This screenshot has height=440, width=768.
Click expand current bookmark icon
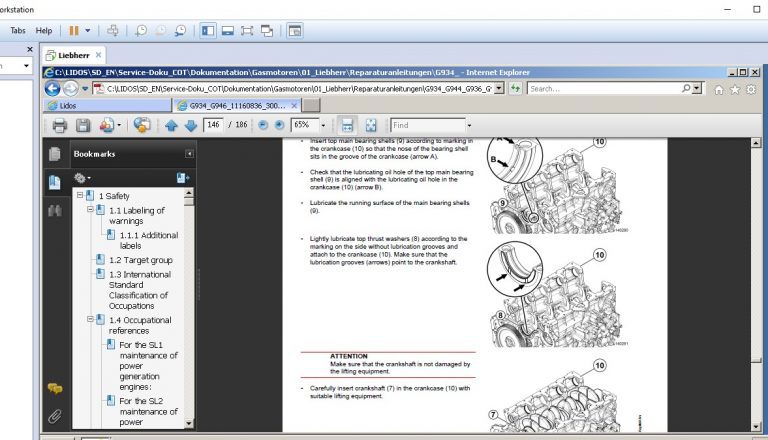[x=183, y=178]
